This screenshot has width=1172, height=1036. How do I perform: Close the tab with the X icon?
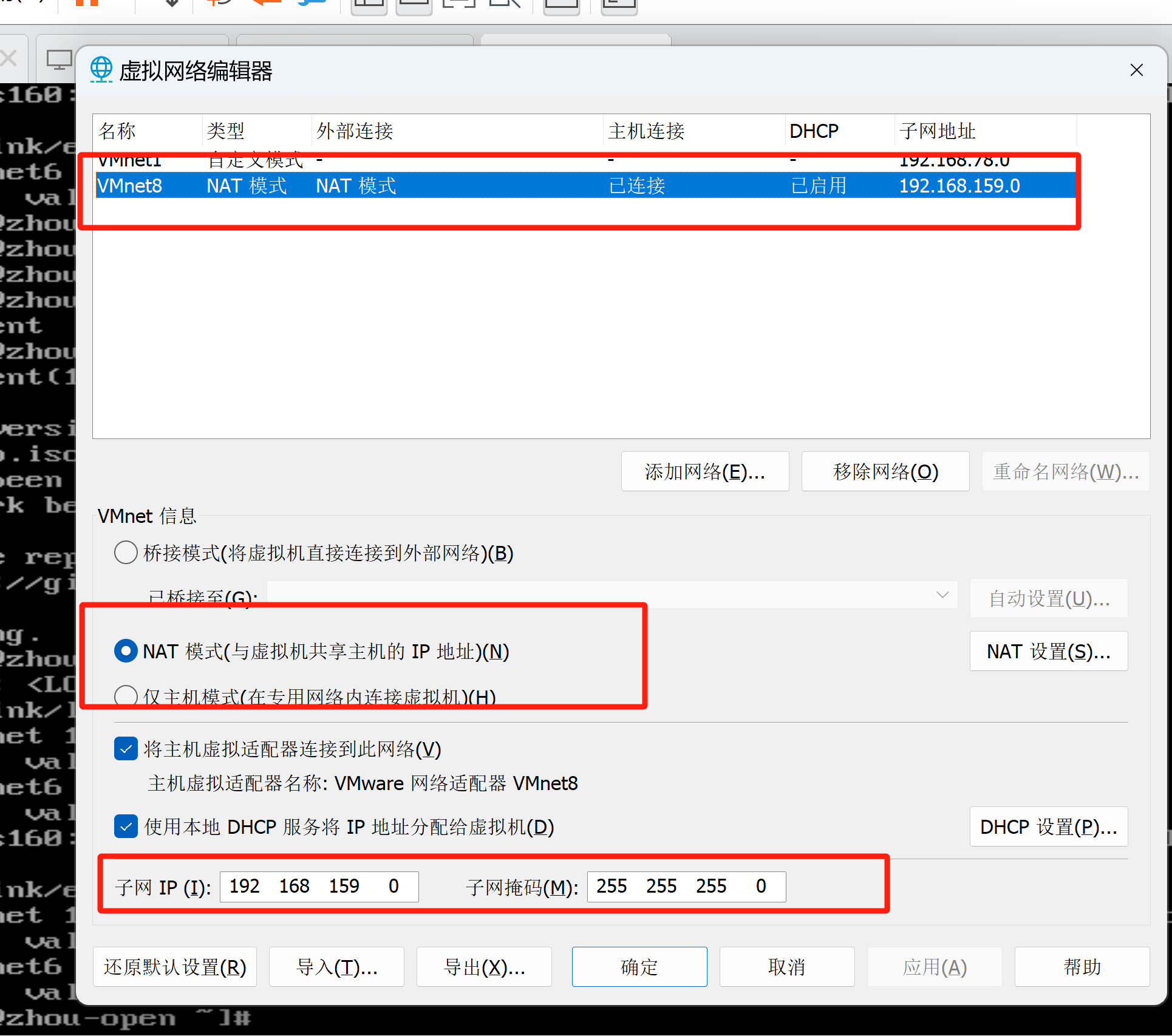click(9, 58)
